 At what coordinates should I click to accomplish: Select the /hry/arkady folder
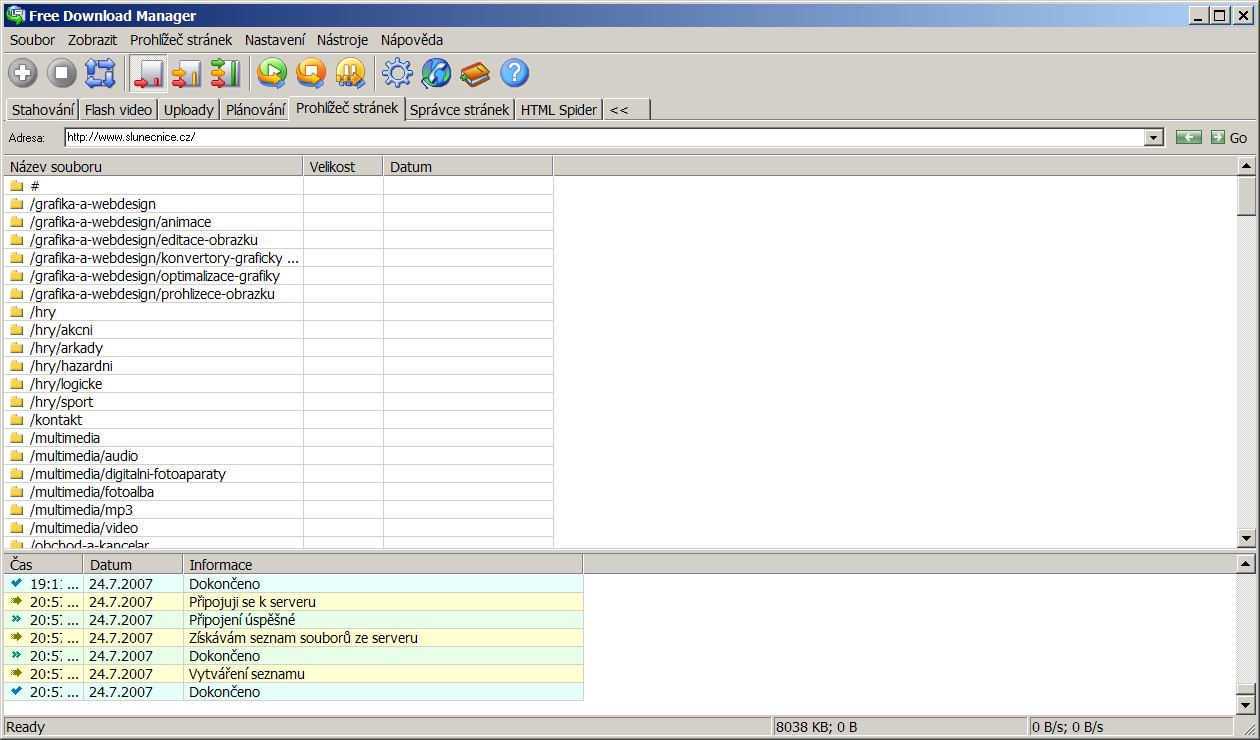point(279,348)
